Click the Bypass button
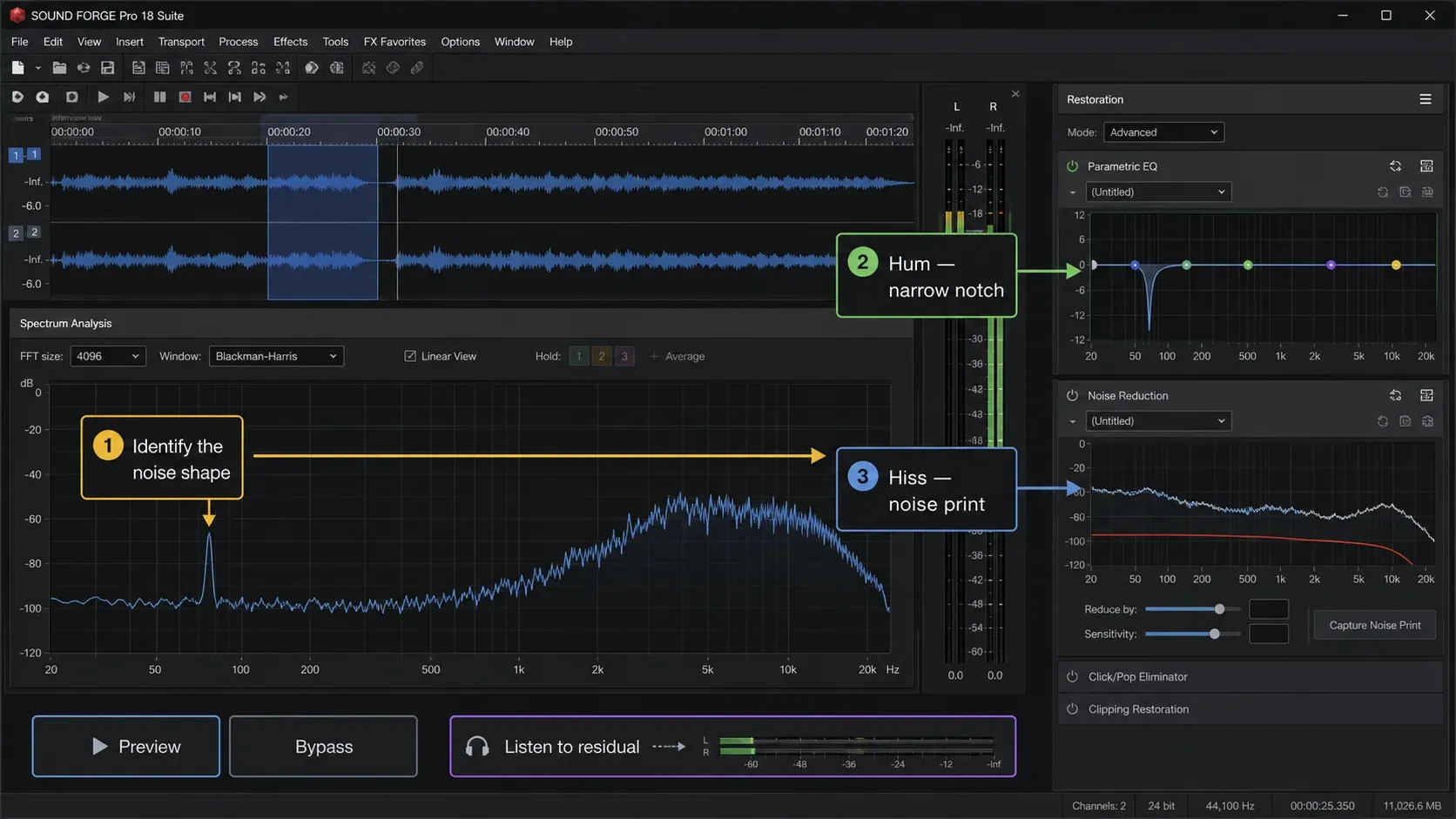Screen dimensions: 1456x819 [323, 747]
